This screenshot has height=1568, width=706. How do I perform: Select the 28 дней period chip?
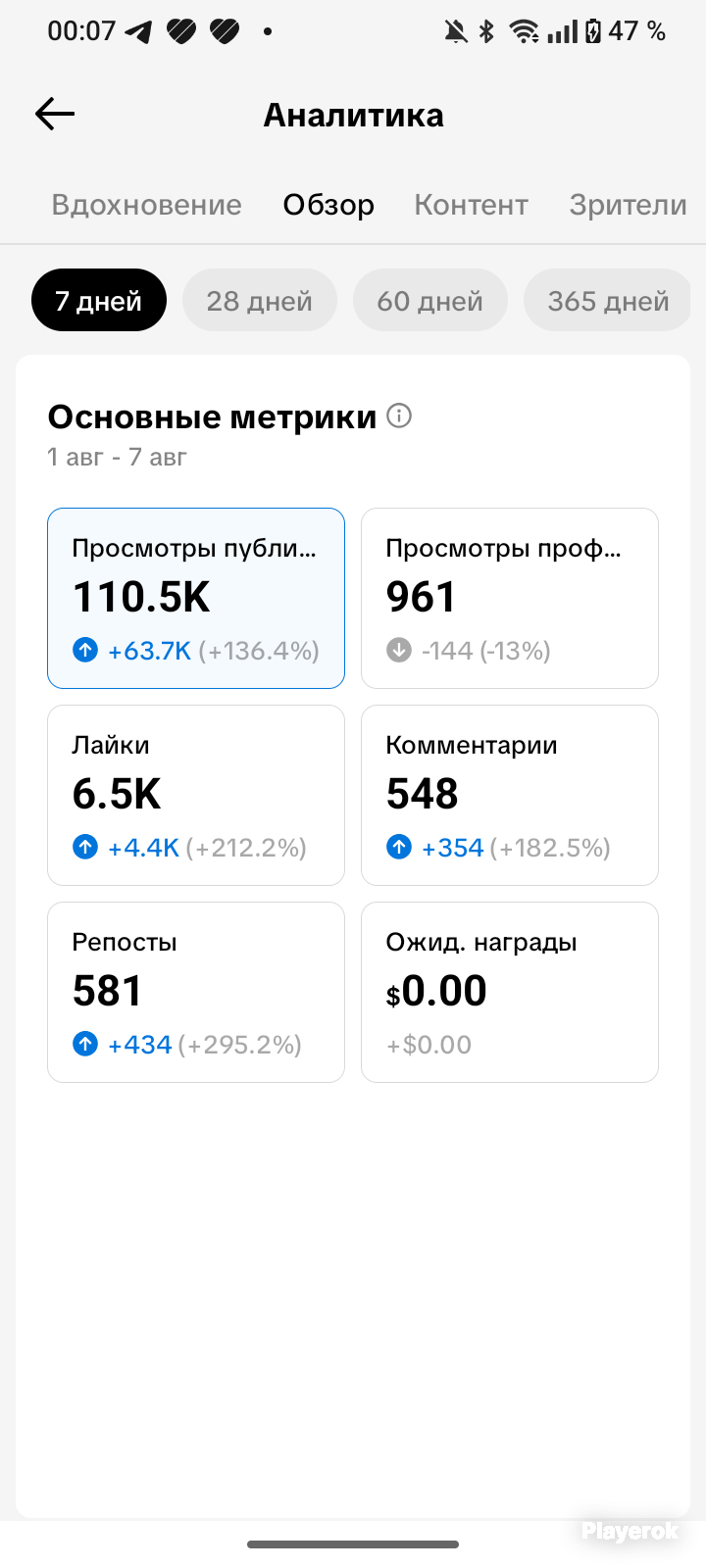[x=260, y=300]
